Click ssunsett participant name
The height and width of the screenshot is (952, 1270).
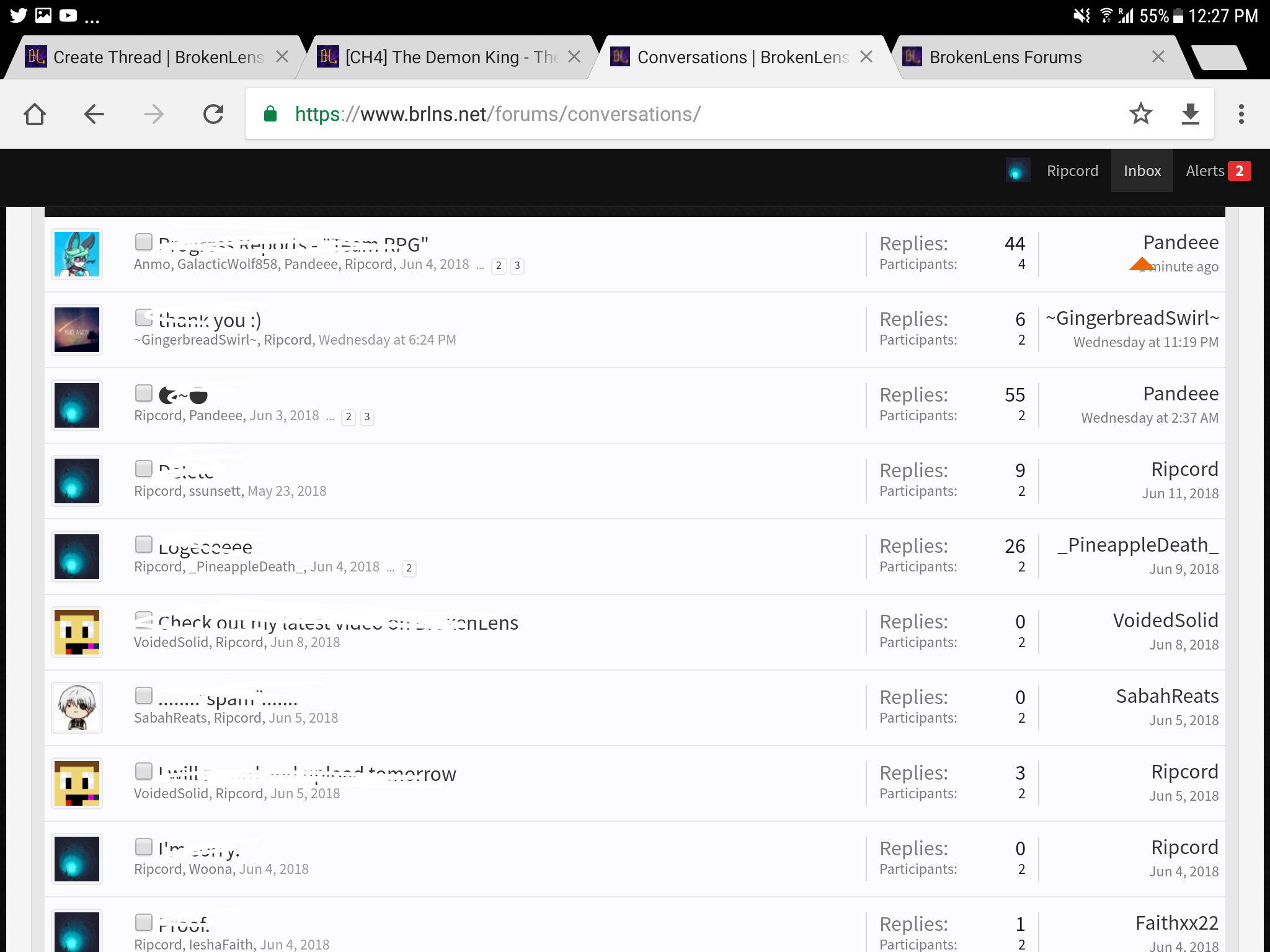pyautogui.click(x=215, y=491)
